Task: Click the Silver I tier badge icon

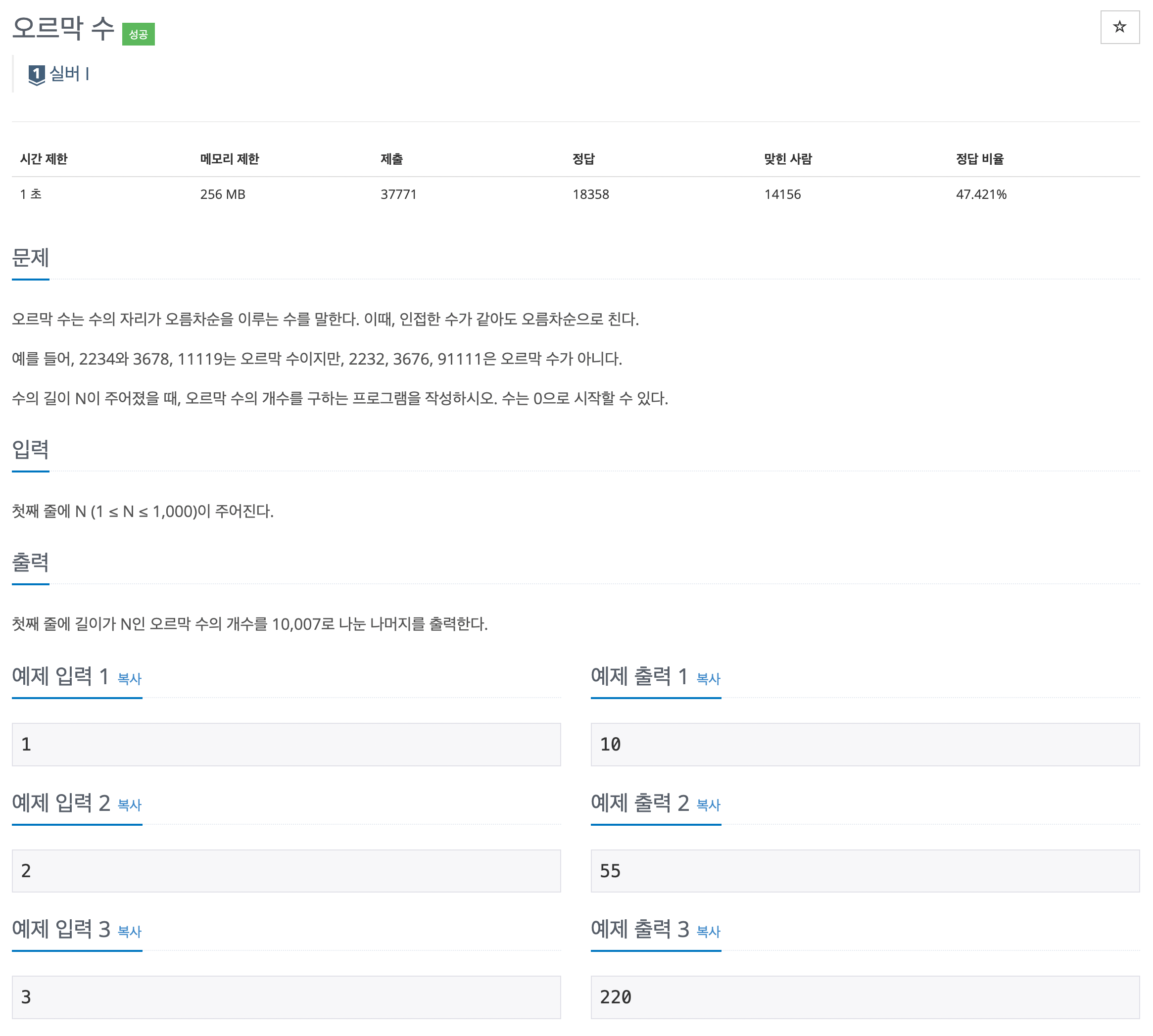Action: pyautogui.click(x=37, y=74)
